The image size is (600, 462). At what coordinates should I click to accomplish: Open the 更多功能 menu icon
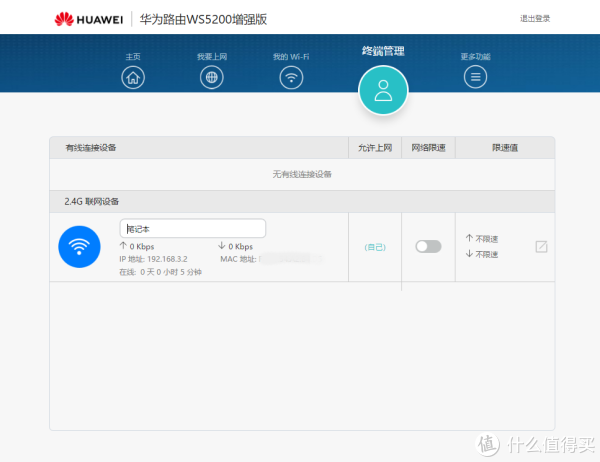coord(475,77)
